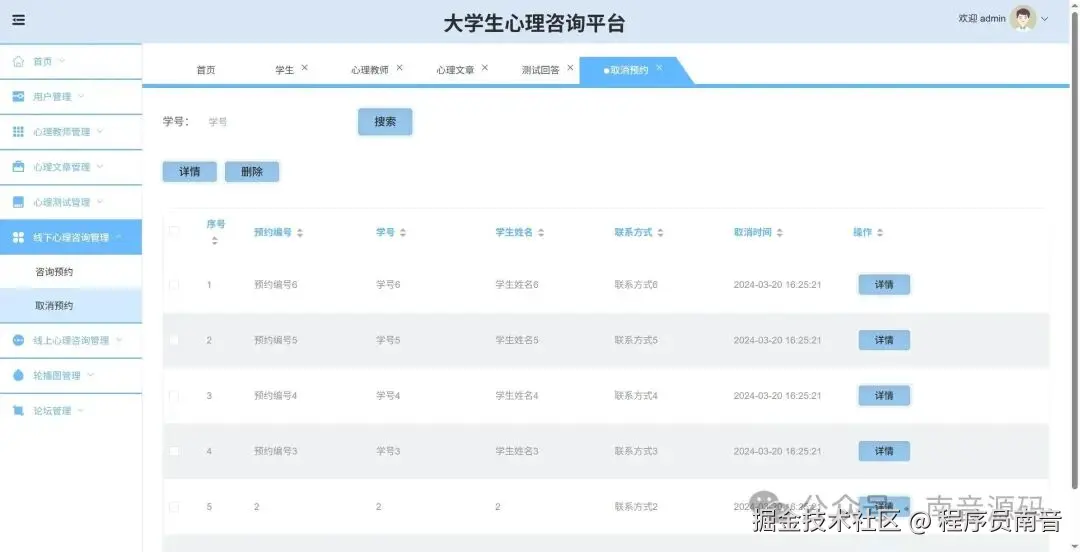Click the 用户管理 sidebar icon
Image resolution: width=1080 pixels, height=552 pixels.
[19, 96]
